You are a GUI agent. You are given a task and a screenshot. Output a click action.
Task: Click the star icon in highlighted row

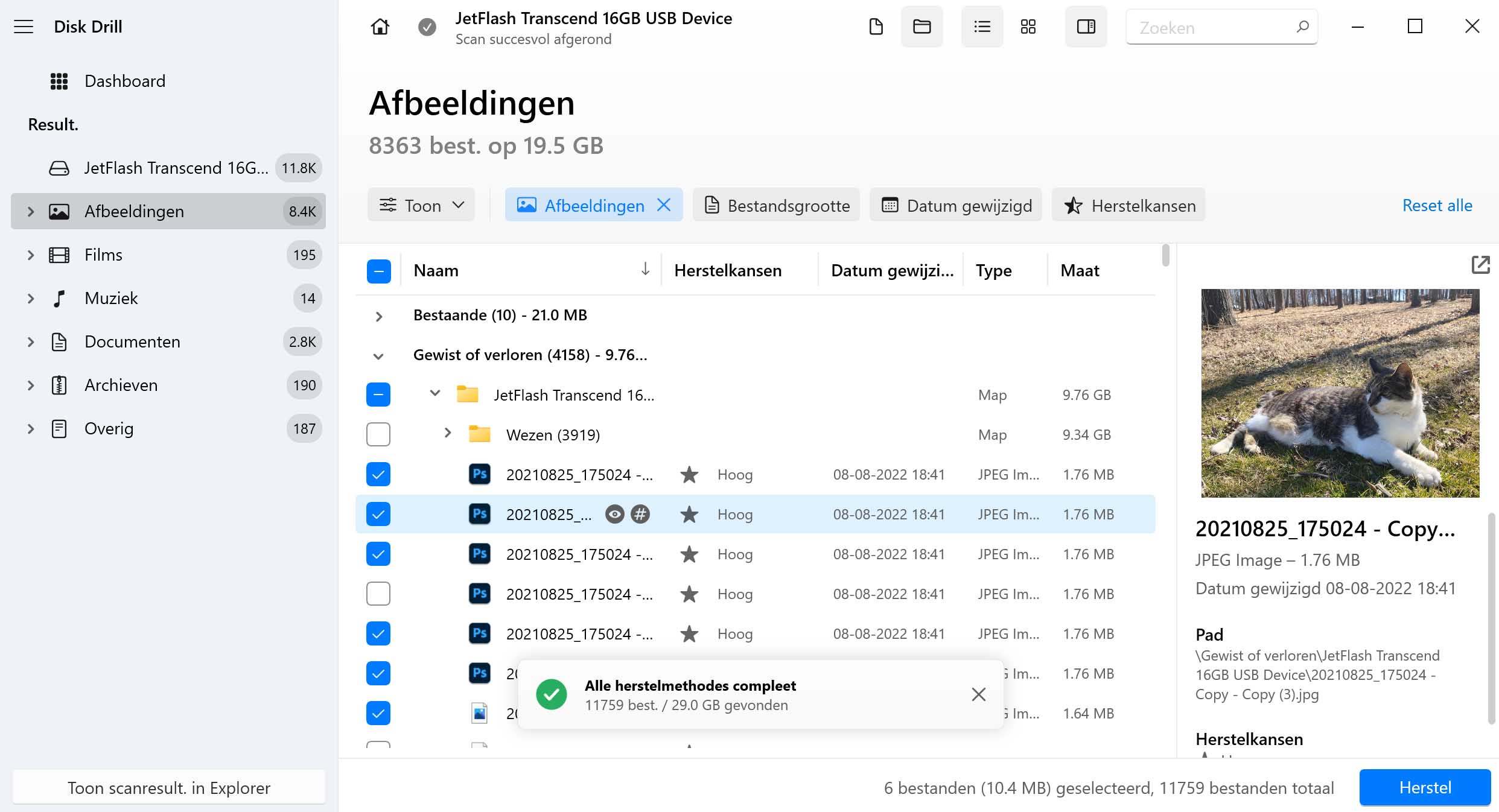pyautogui.click(x=689, y=514)
